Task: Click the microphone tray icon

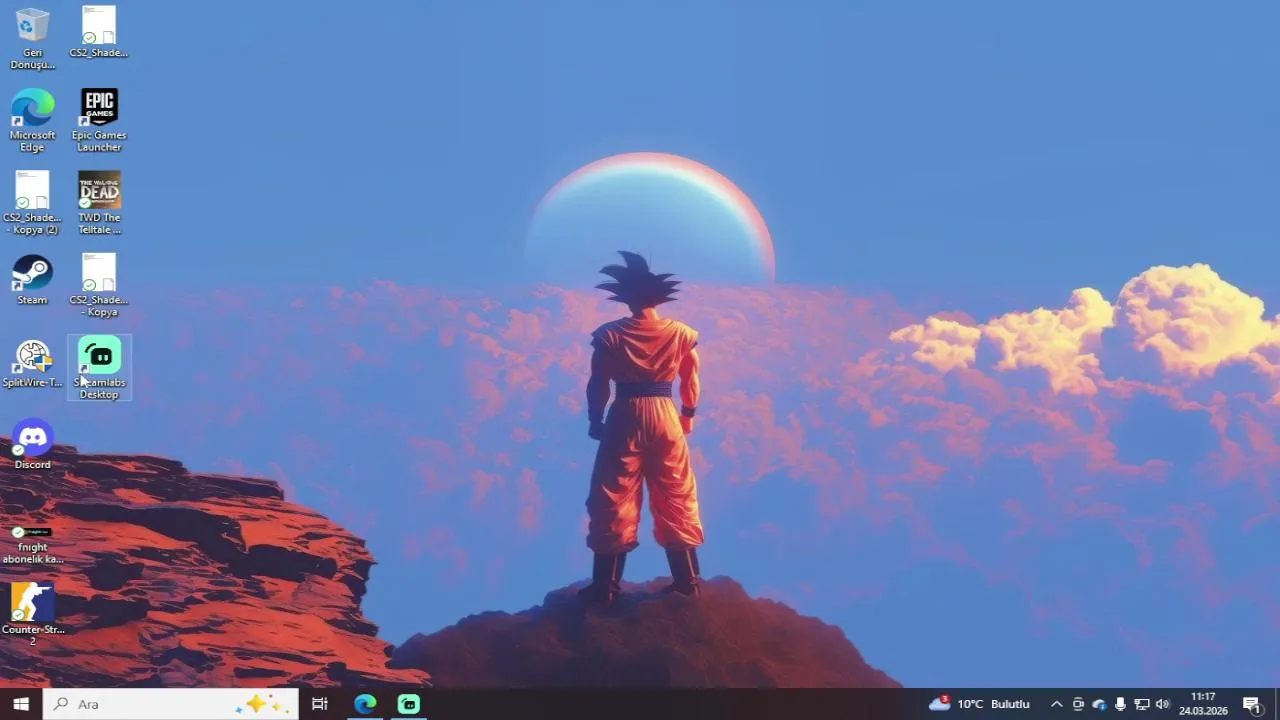Action: click(x=1120, y=704)
